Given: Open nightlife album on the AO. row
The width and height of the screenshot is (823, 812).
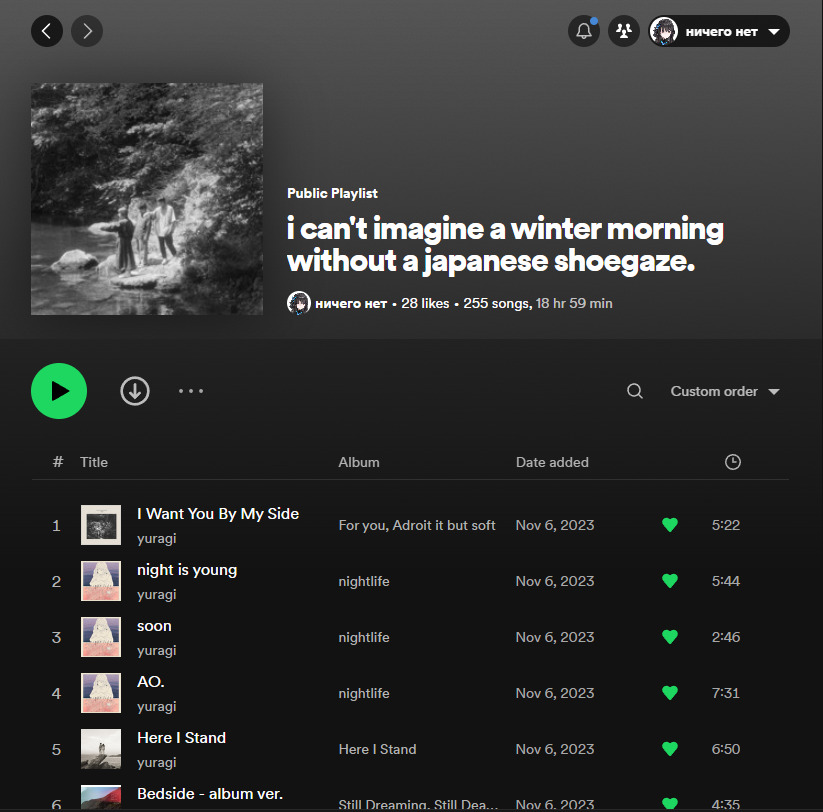Looking at the screenshot, I should pyautogui.click(x=364, y=693).
